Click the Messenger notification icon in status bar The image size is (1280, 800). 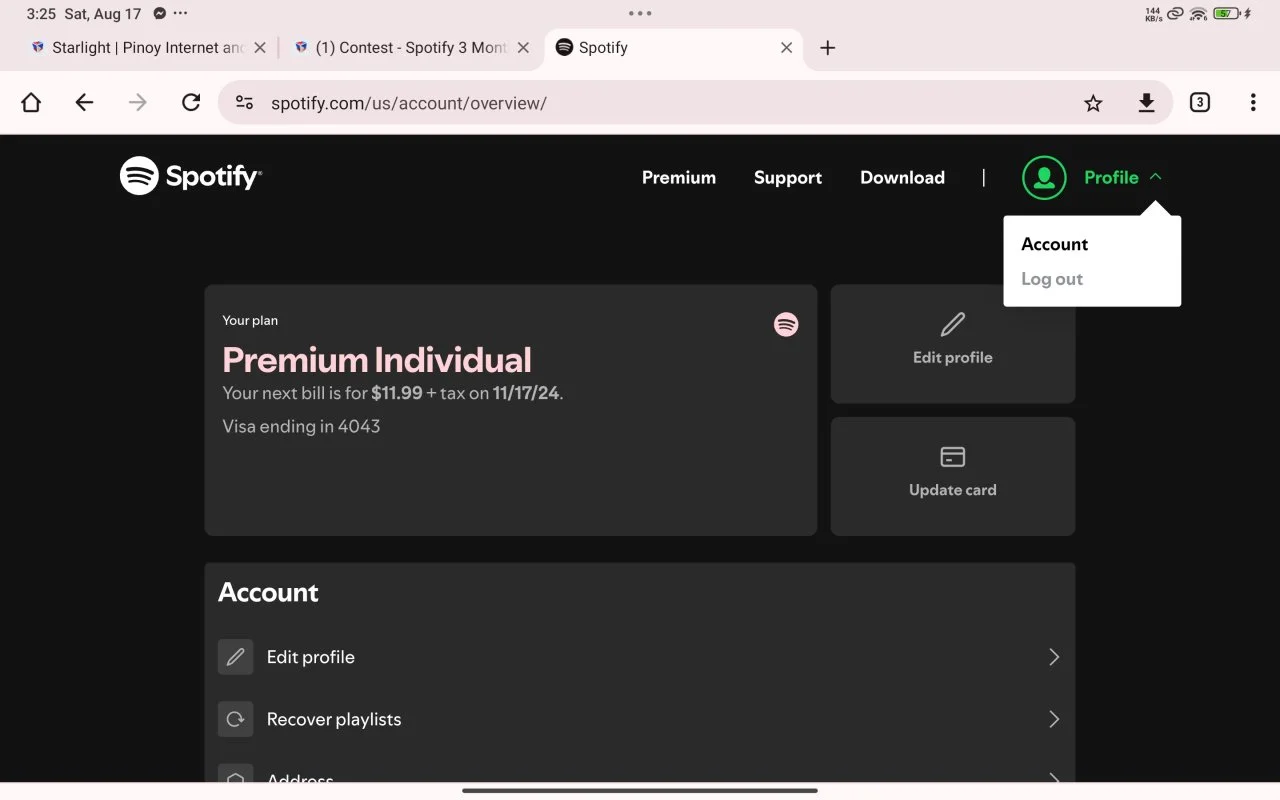click(x=159, y=14)
